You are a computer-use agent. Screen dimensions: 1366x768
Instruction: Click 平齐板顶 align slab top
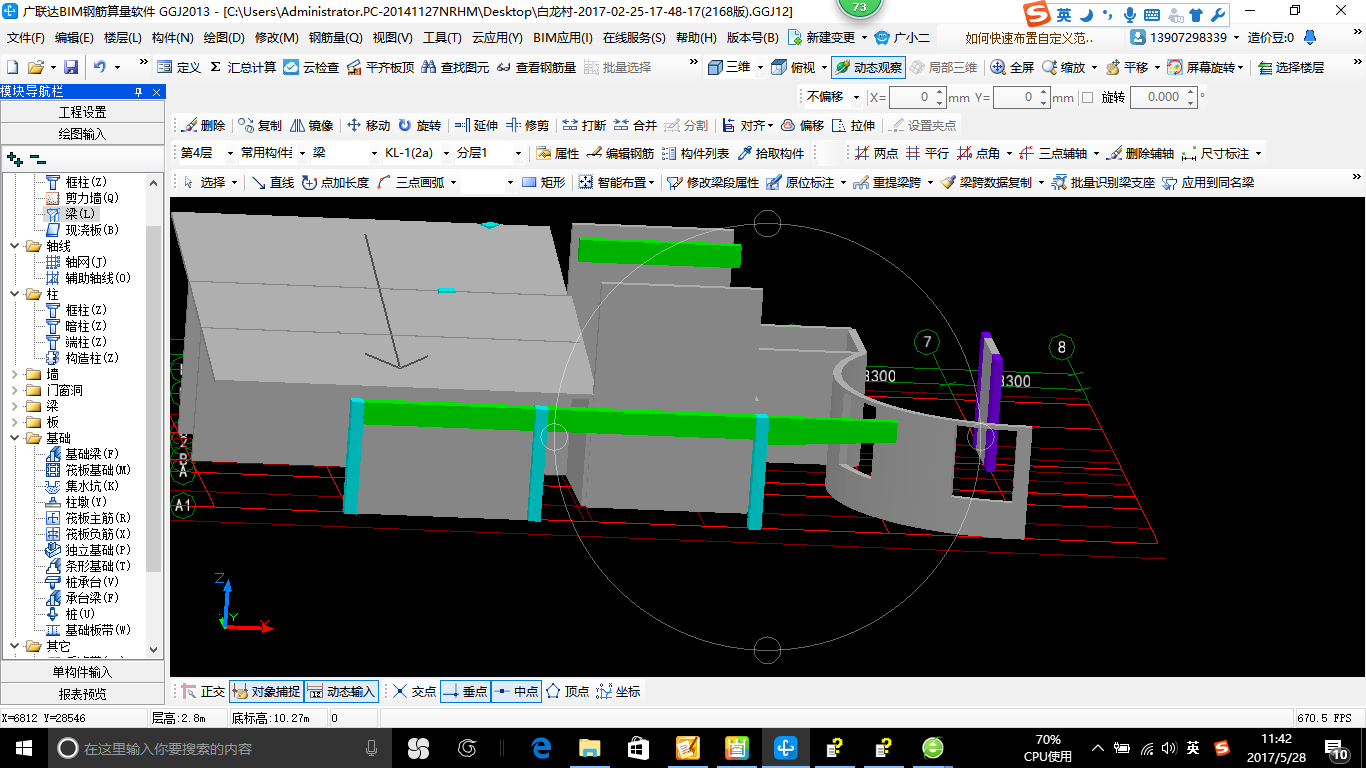pyautogui.click(x=380, y=67)
